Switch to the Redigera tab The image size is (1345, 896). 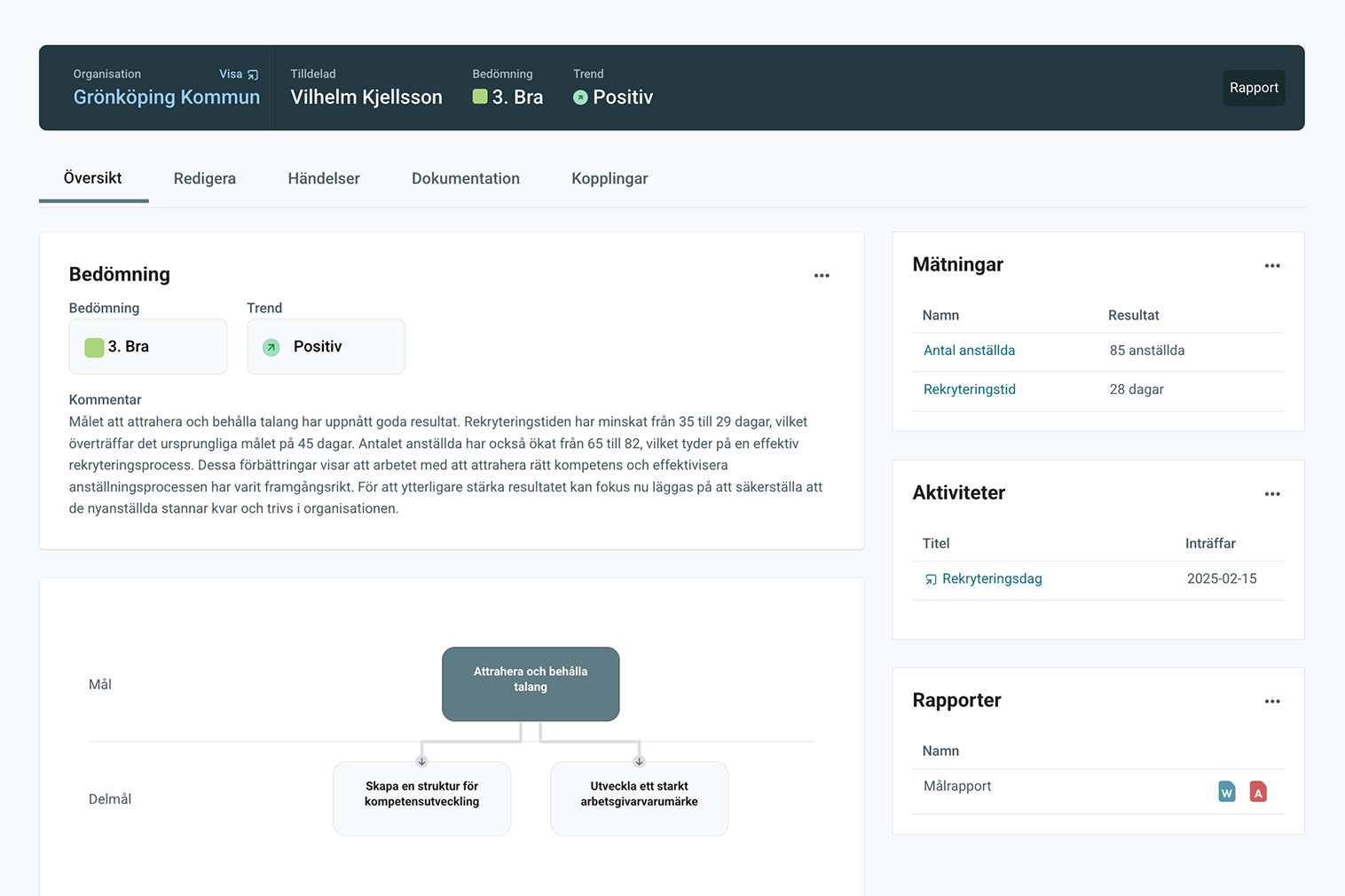204,178
